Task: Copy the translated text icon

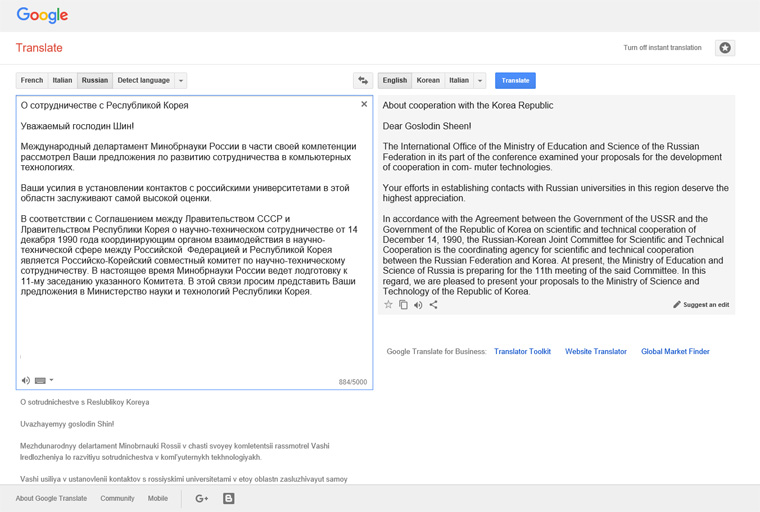Action: point(403,304)
